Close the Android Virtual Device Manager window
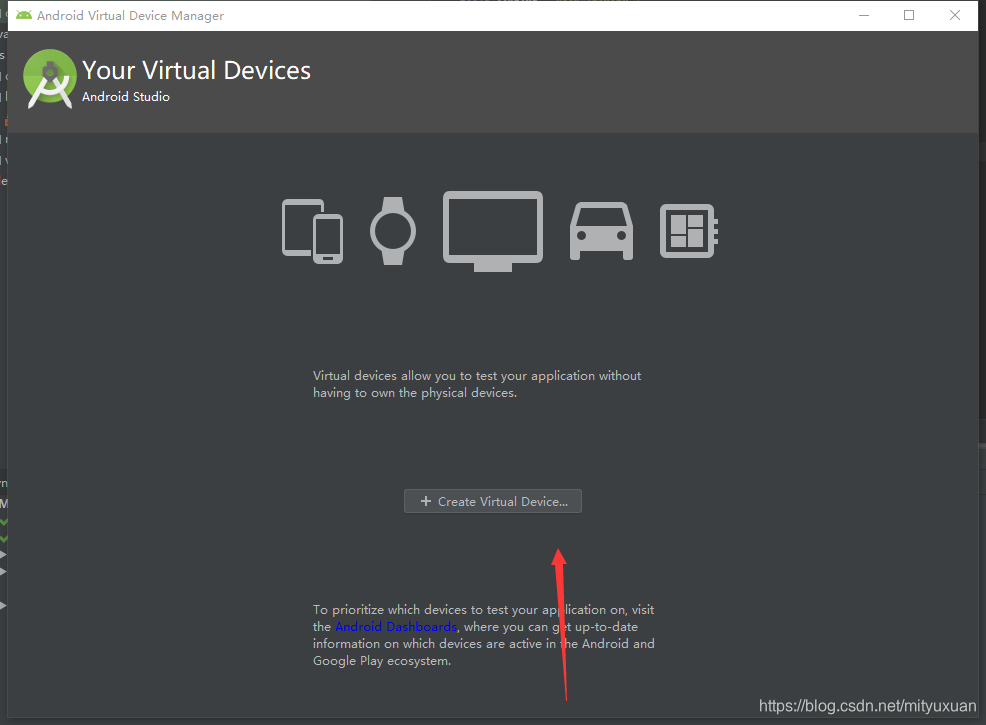986x725 pixels. coord(955,15)
